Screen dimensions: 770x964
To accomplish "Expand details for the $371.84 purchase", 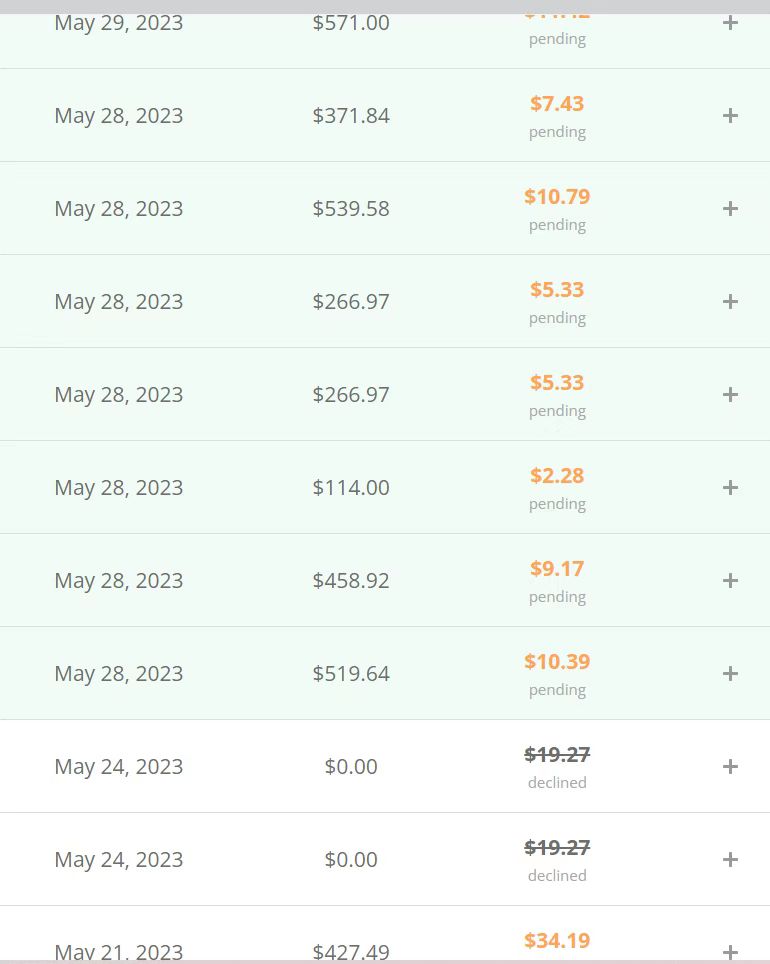I will click(x=730, y=116).
